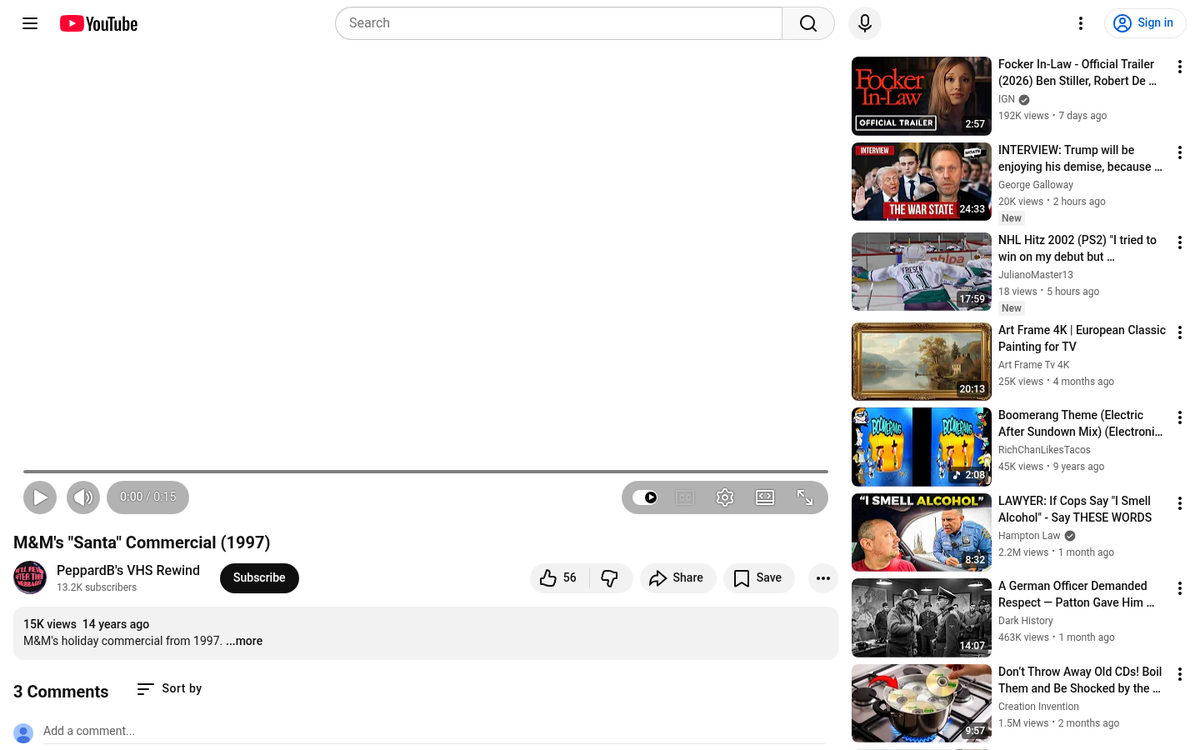This screenshot has height=750, width=1200.
Task: Enable closed captions
Action: pyautogui.click(x=684, y=497)
